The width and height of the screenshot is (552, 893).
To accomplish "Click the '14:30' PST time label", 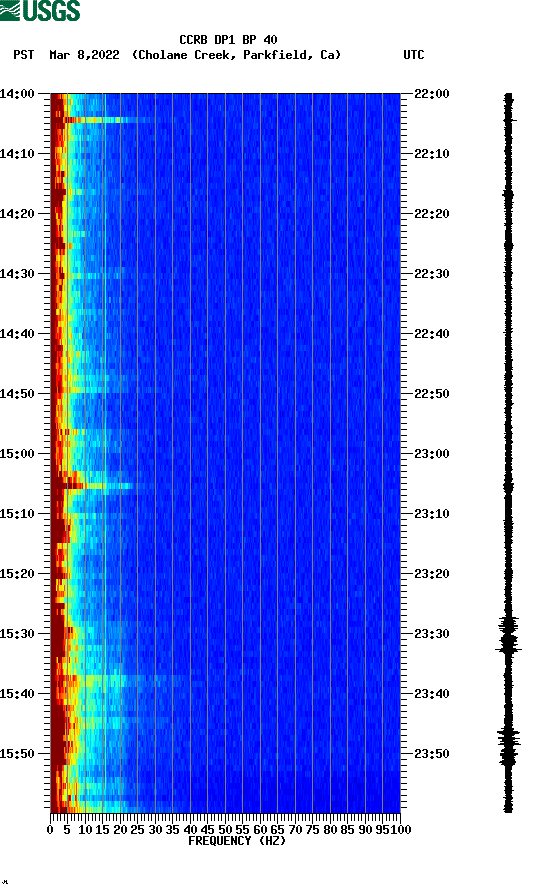I will [17, 273].
